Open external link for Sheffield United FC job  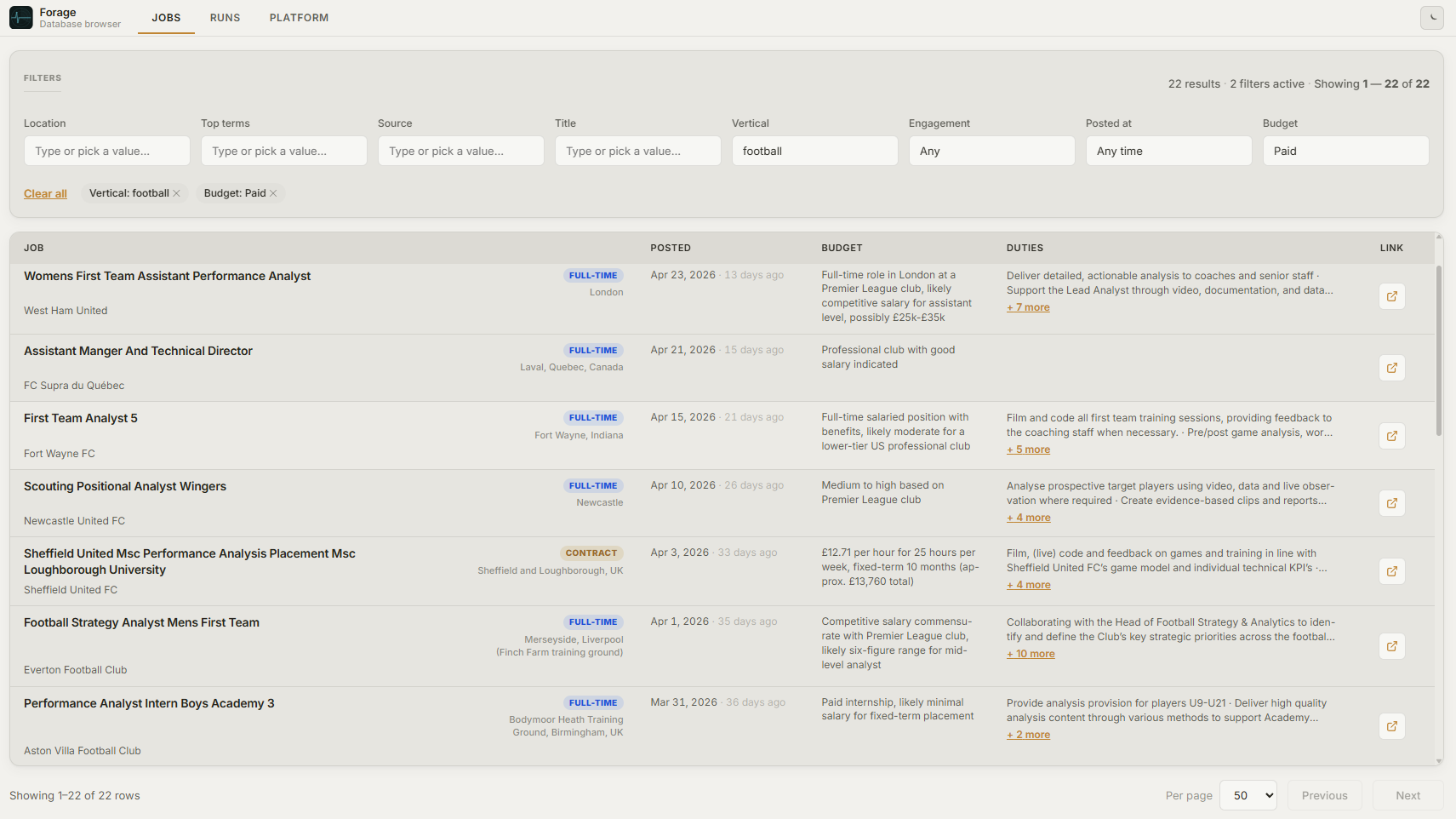point(1392,571)
